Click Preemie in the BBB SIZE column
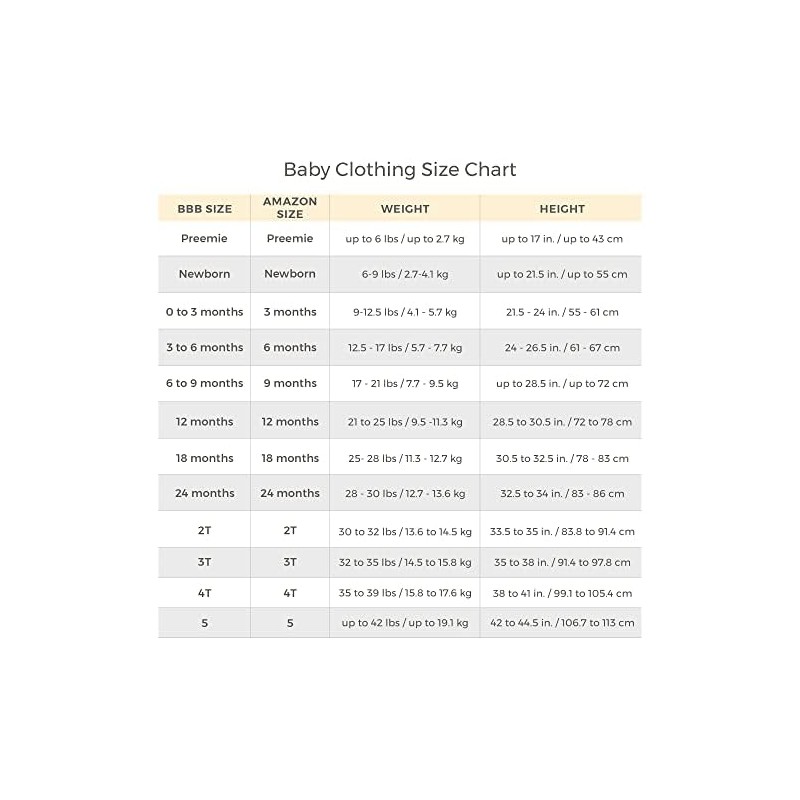The height and width of the screenshot is (800, 800). point(204,239)
